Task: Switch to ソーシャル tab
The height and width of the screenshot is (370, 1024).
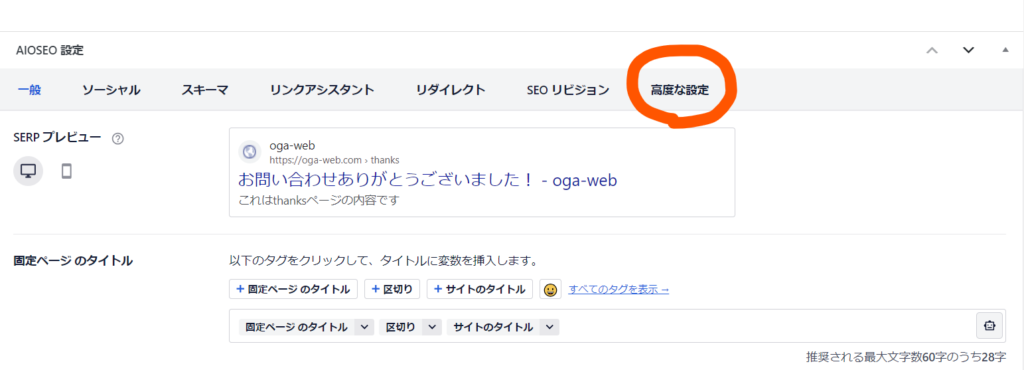Action: (111, 90)
